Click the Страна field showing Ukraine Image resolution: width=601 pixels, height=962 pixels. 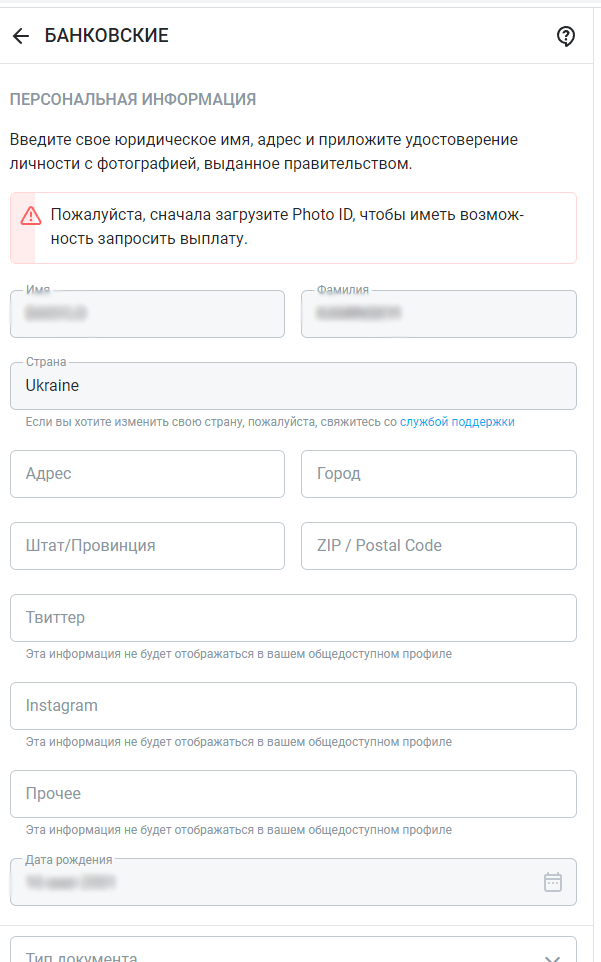tap(293, 386)
